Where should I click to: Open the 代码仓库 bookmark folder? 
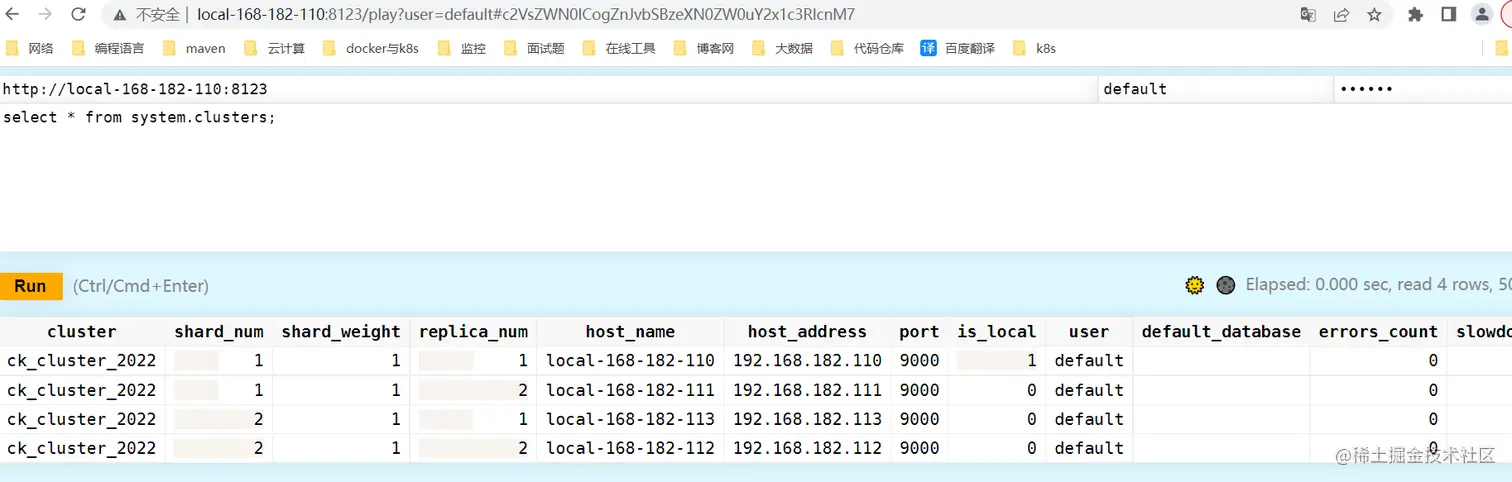(x=867, y=48)
